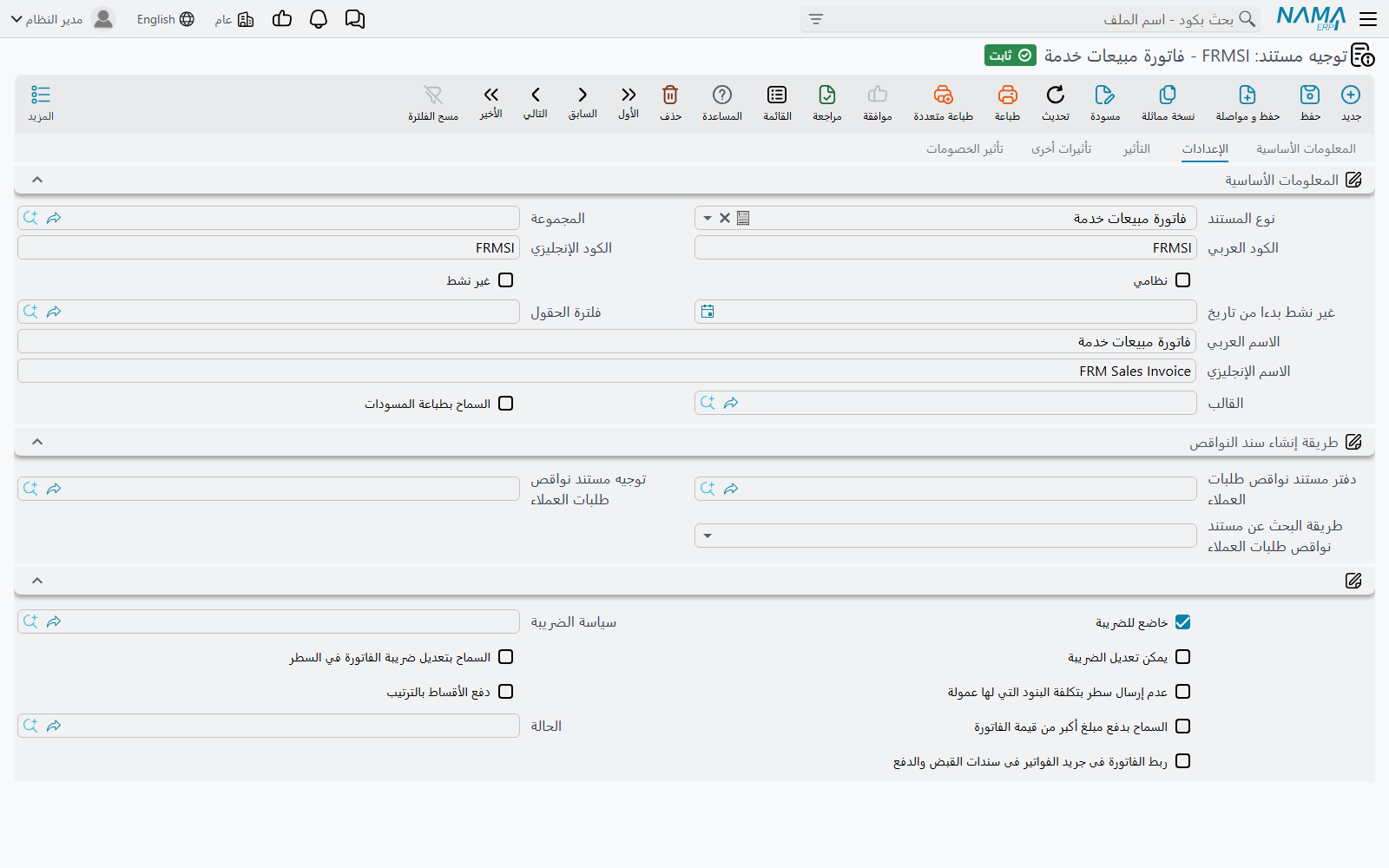Click the حفظ و مواصله toolbar icon
The width and height of the screenshot is (1389, 868).
pos(1247,95)
